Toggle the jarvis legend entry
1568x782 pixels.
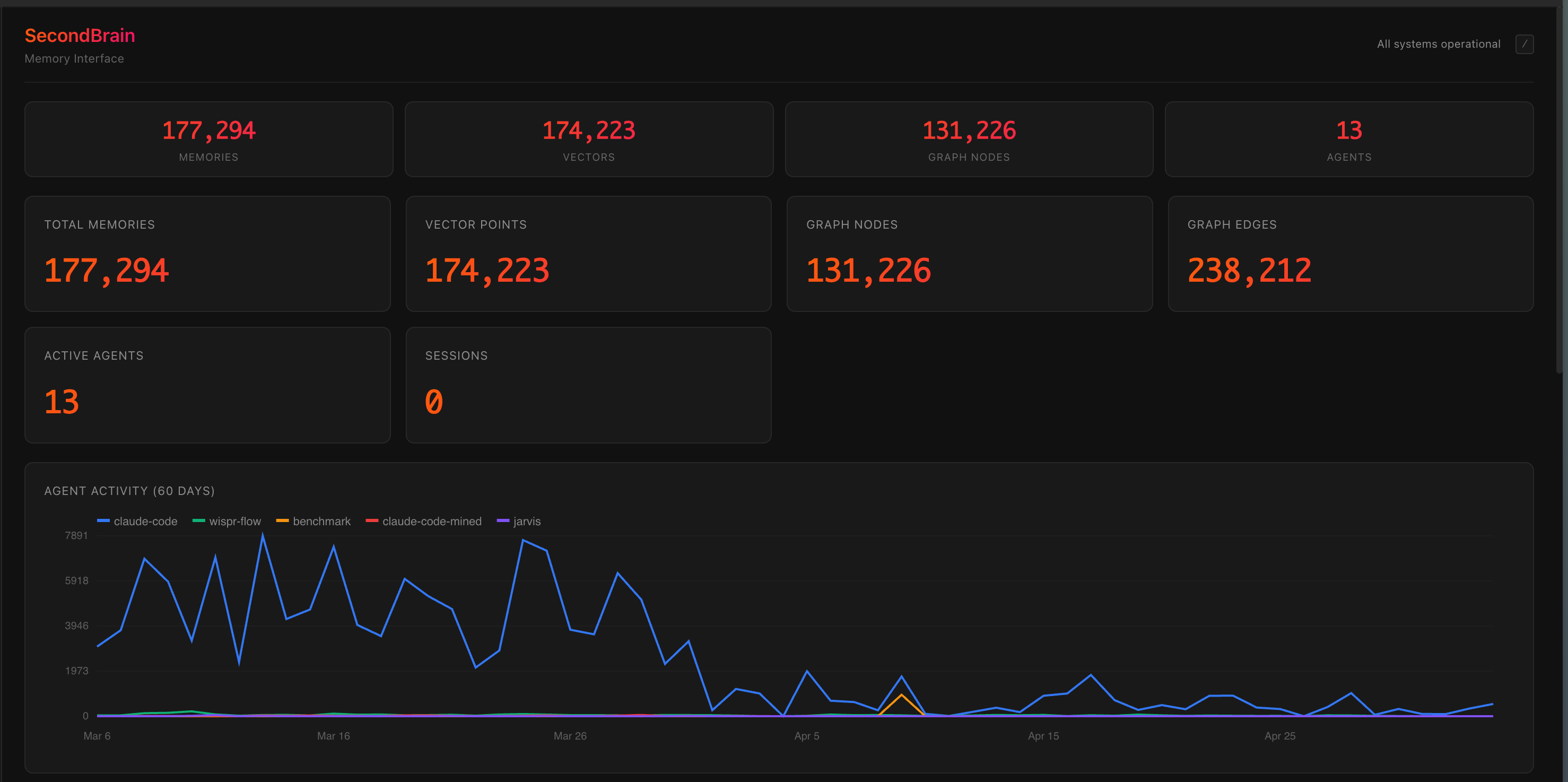pos(519,521)
